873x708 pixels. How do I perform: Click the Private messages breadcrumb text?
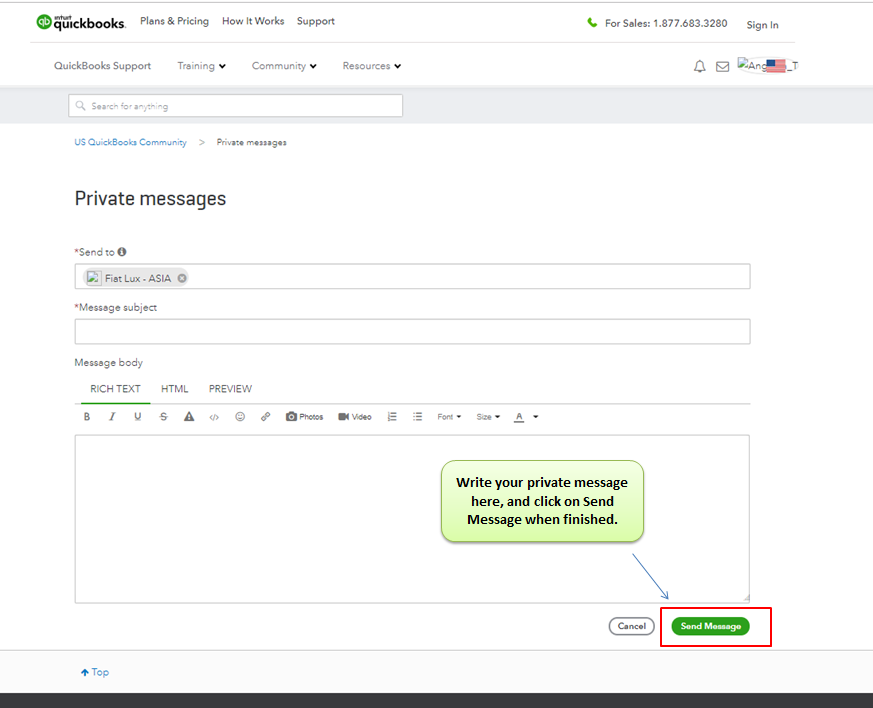coord(252,142)
